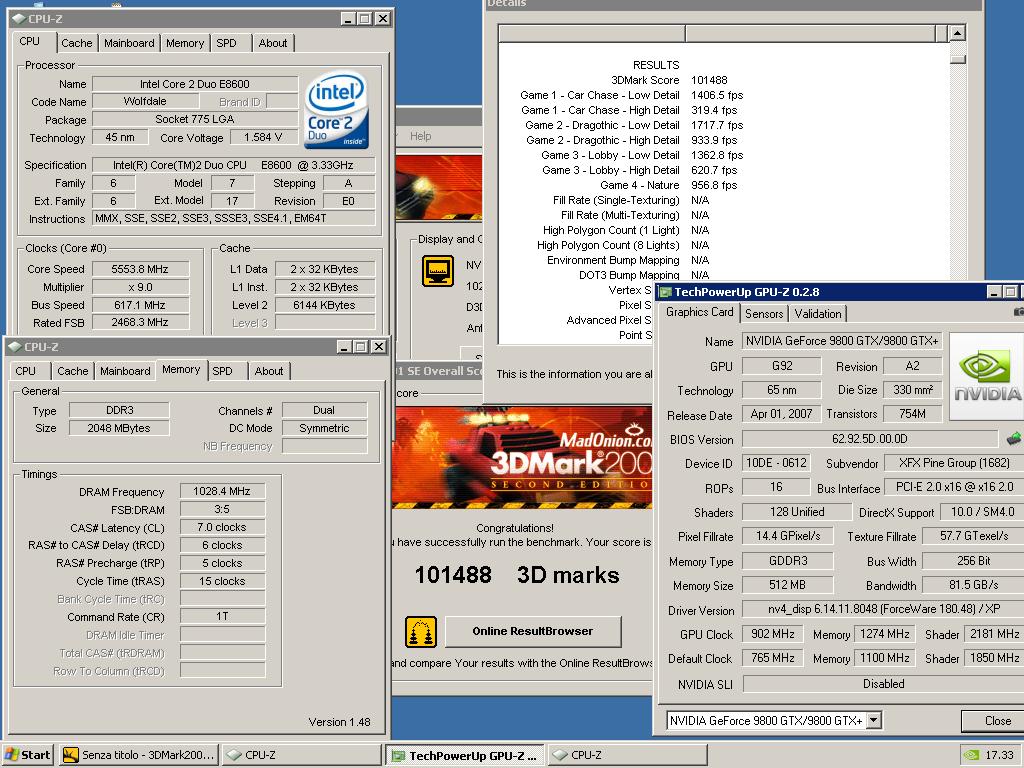This screenshot has width=1024, height=768.
Task: Click the processor name field "Intel Core 2 Duo E8600"
Action: click(195, 84)
